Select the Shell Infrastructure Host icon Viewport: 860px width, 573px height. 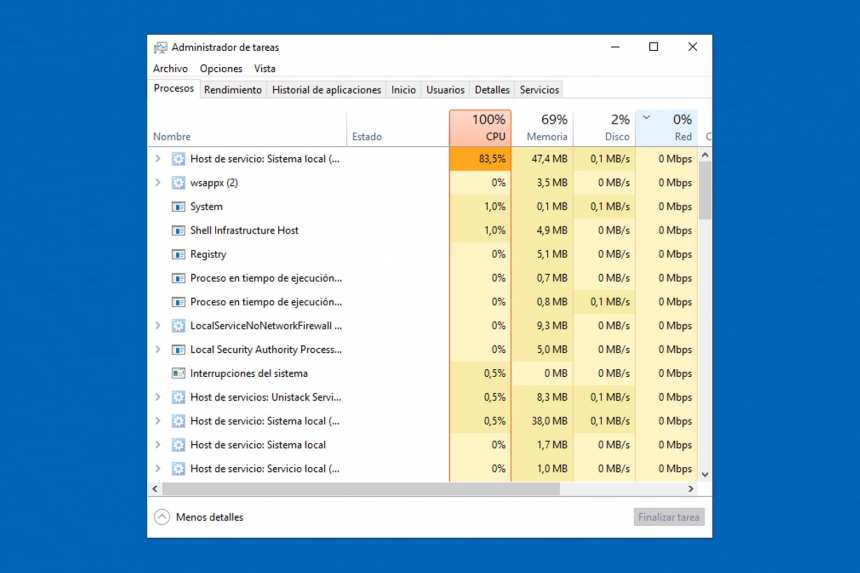179,231
